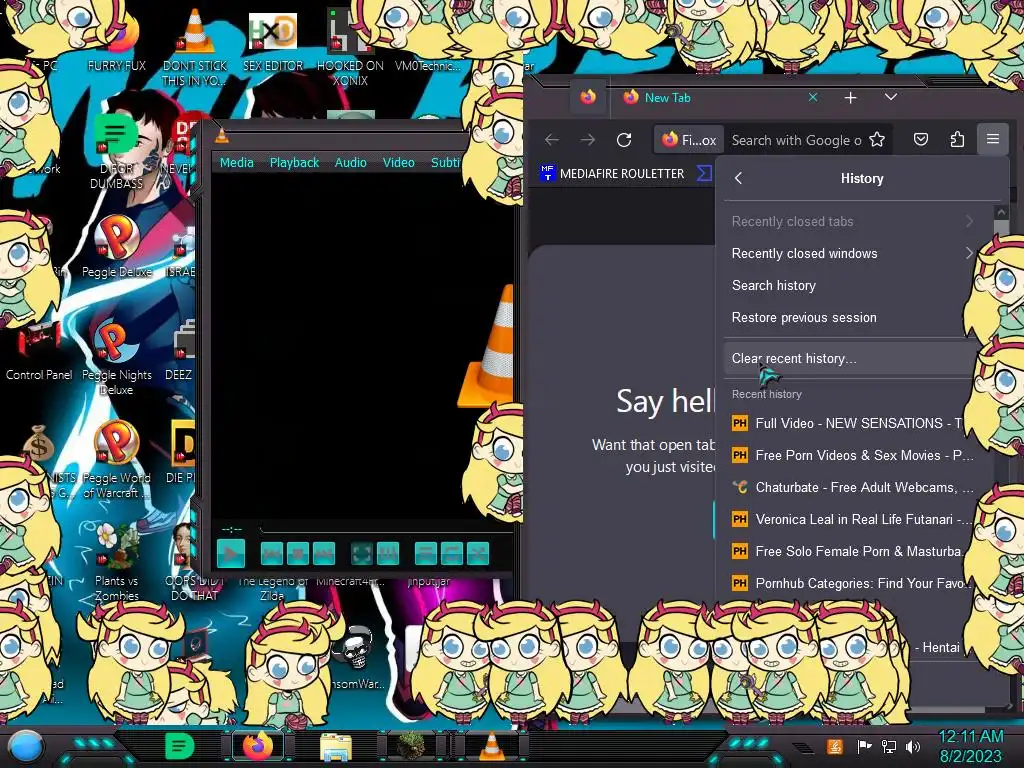
Task: Open the volume speaker tray icon
Action: (x=913, y=746)
